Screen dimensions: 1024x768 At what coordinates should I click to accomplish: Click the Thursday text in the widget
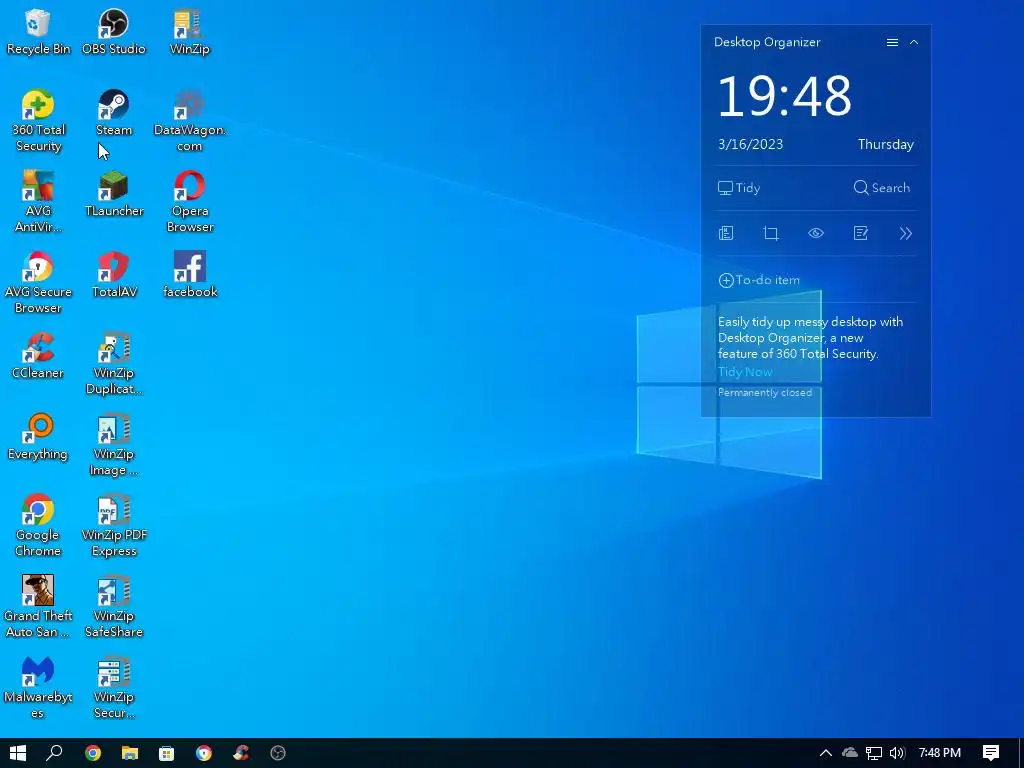886,144
